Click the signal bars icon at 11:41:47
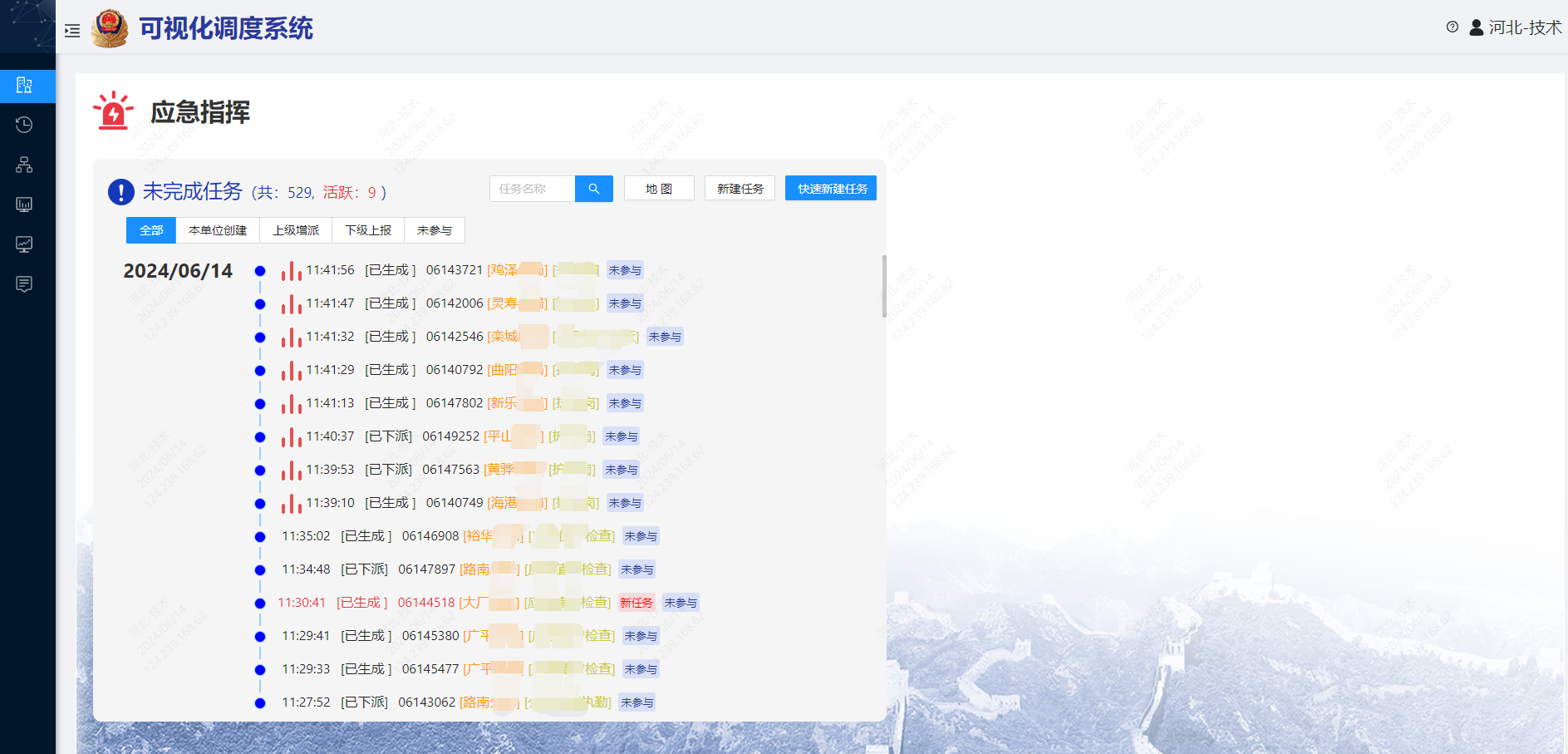Viewport: 1568px width, 754px height. 291,304
